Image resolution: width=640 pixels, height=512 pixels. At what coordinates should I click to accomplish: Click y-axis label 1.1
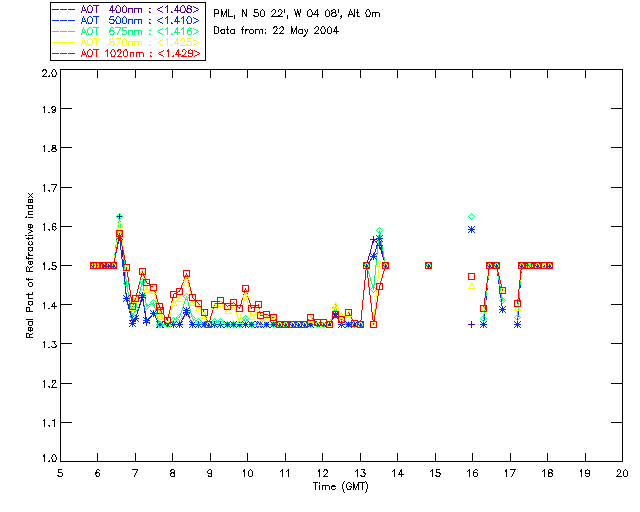[x=49, y=423]
